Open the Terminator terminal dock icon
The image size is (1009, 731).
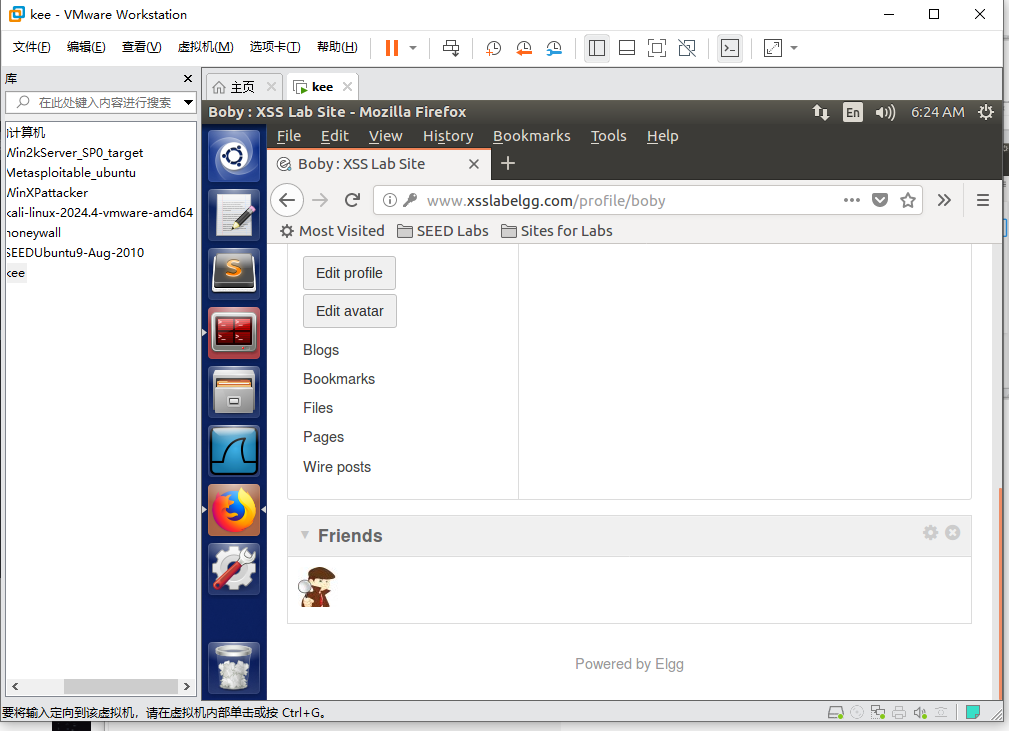coord(234,333)
